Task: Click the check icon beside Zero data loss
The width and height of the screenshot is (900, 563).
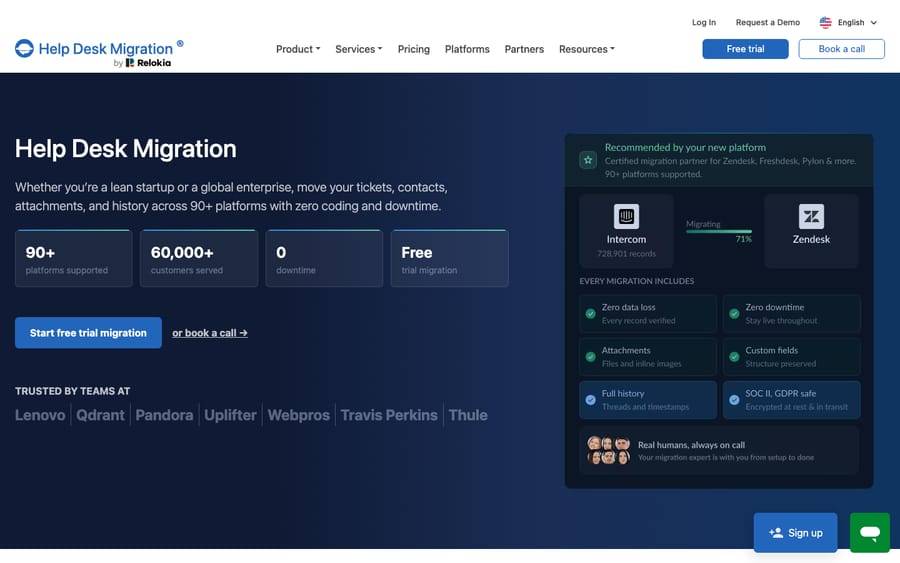Action: coord(590,313)
